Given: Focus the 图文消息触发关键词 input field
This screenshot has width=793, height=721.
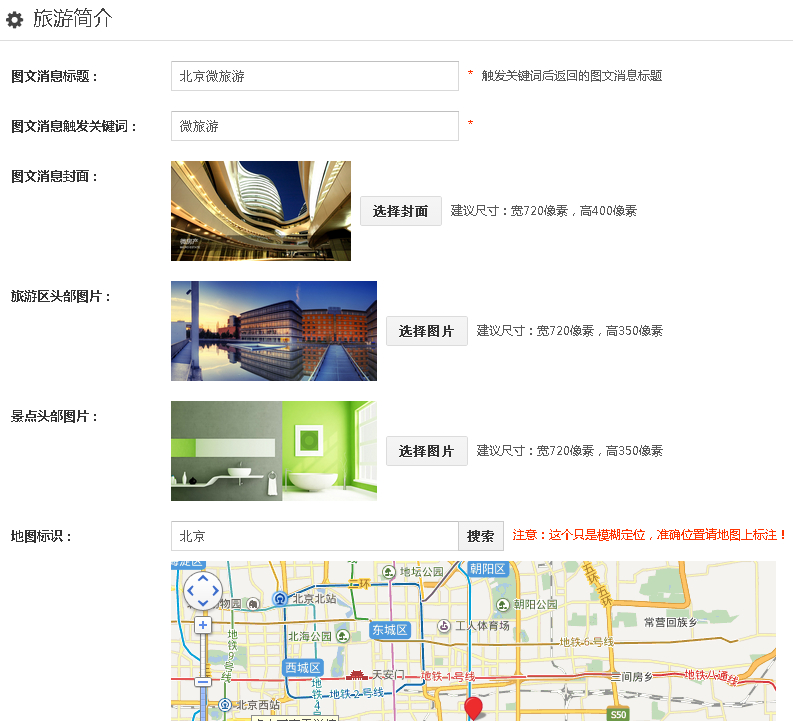Looking at the screenshot, I should (314, 126).
